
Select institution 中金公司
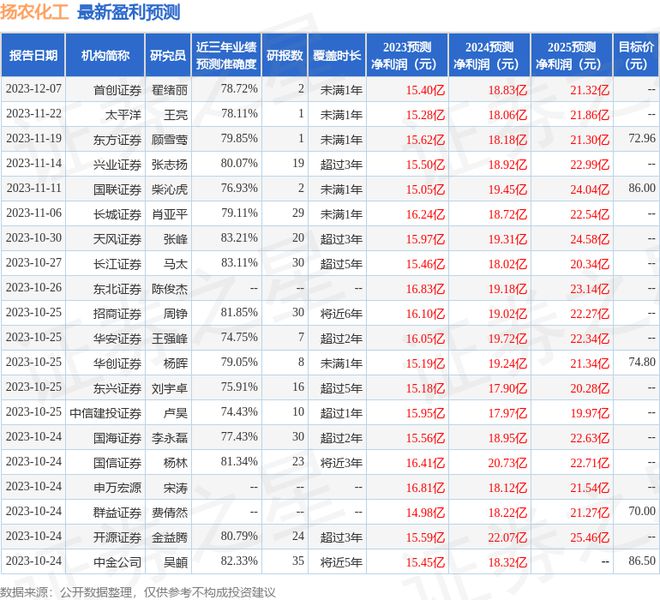pos(117,562)
